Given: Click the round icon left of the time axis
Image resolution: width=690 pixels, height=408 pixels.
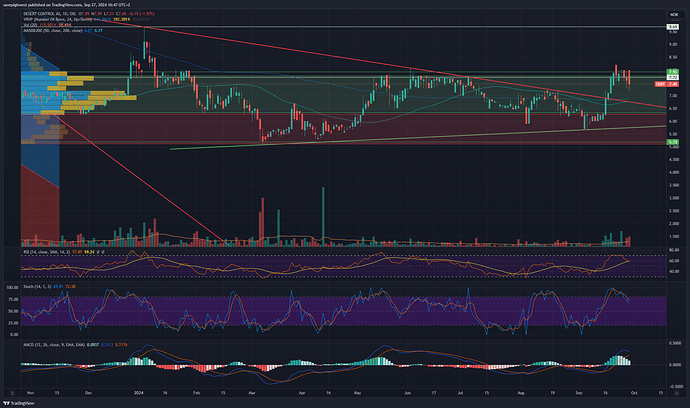Looking at the screenshot, I should 13,393.
